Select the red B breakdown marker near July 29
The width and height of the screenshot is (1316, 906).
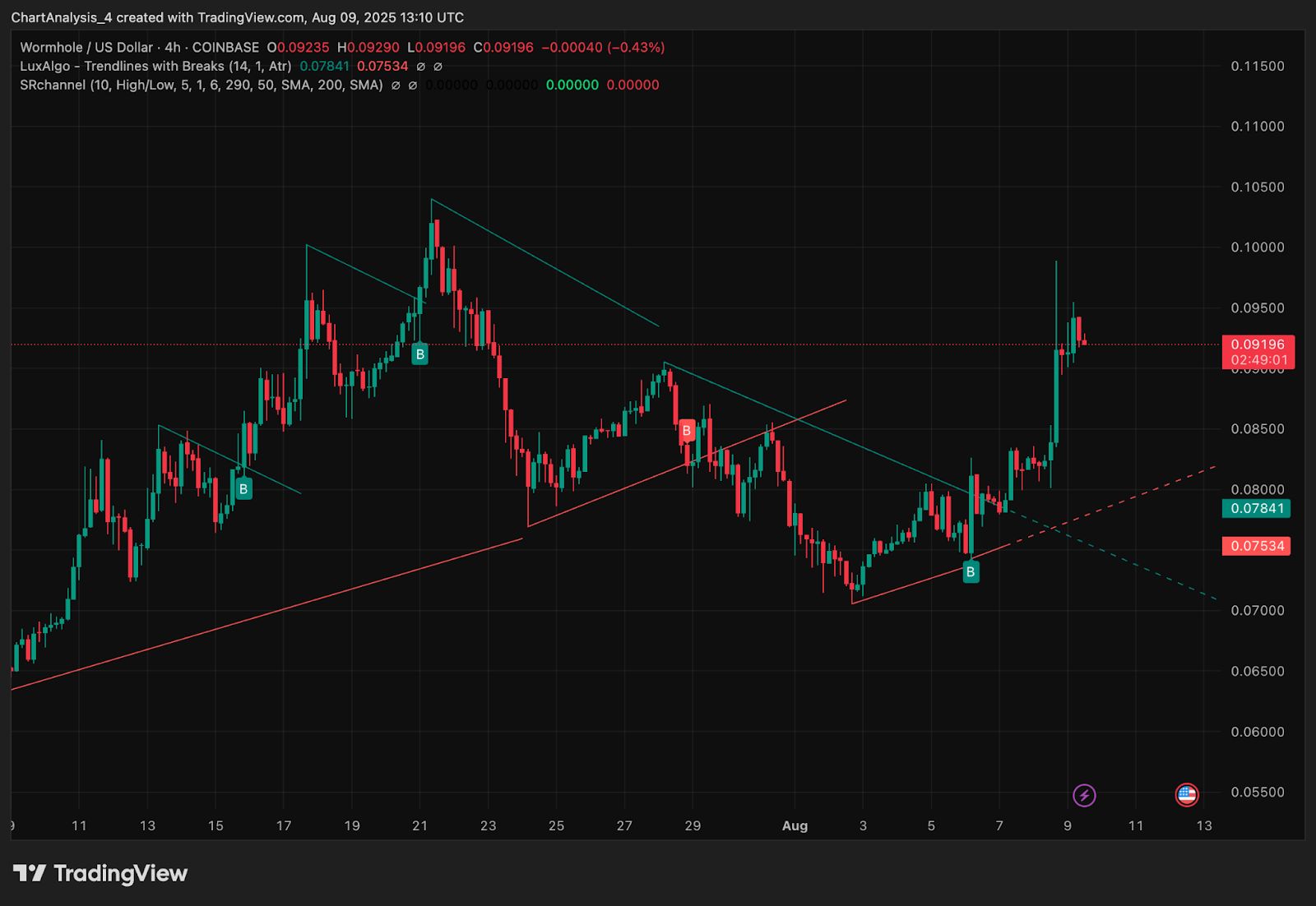pyautogui.click(x=687, y=430)
